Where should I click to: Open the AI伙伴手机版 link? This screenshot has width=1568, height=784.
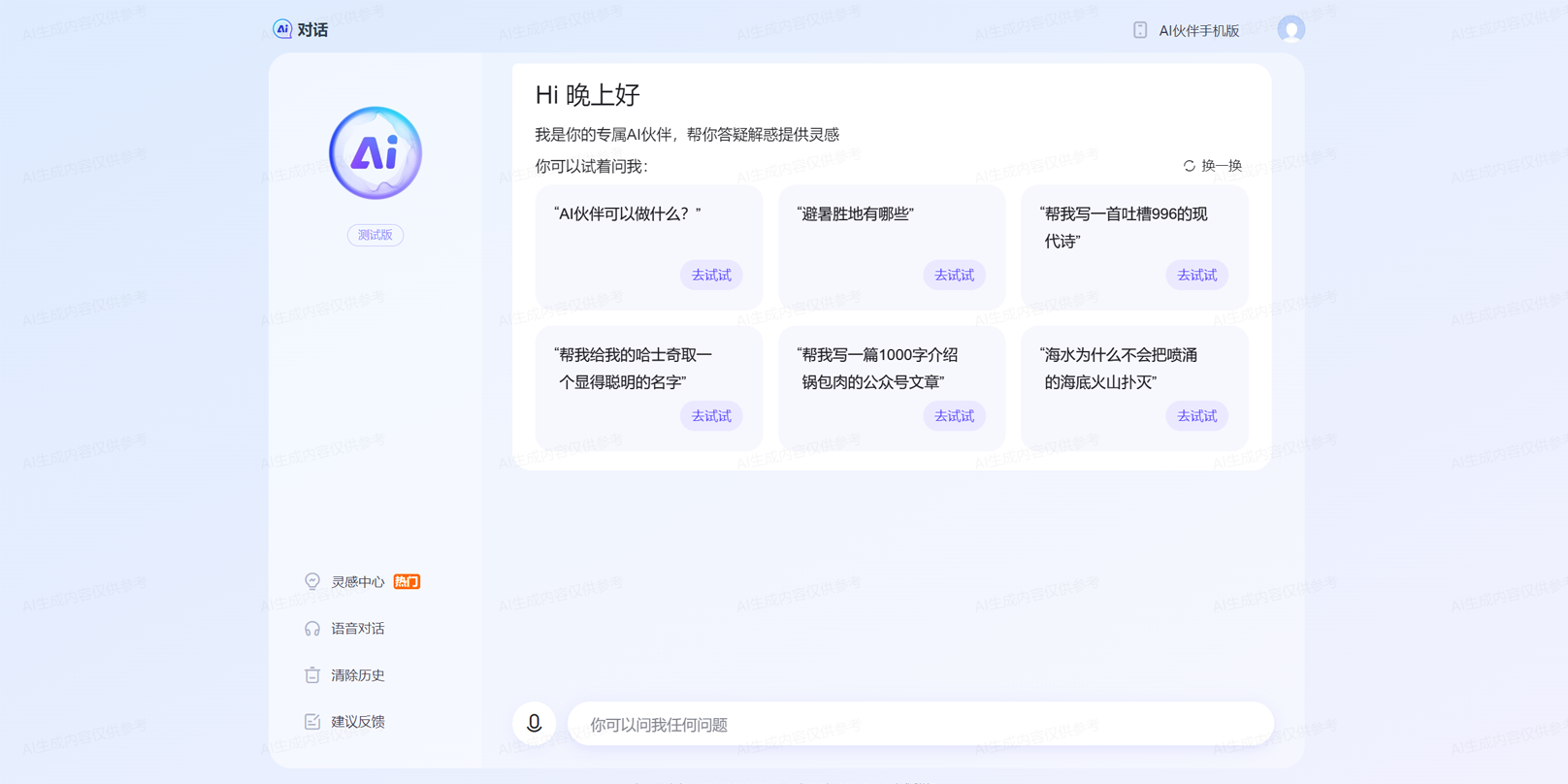(1198, 31)
